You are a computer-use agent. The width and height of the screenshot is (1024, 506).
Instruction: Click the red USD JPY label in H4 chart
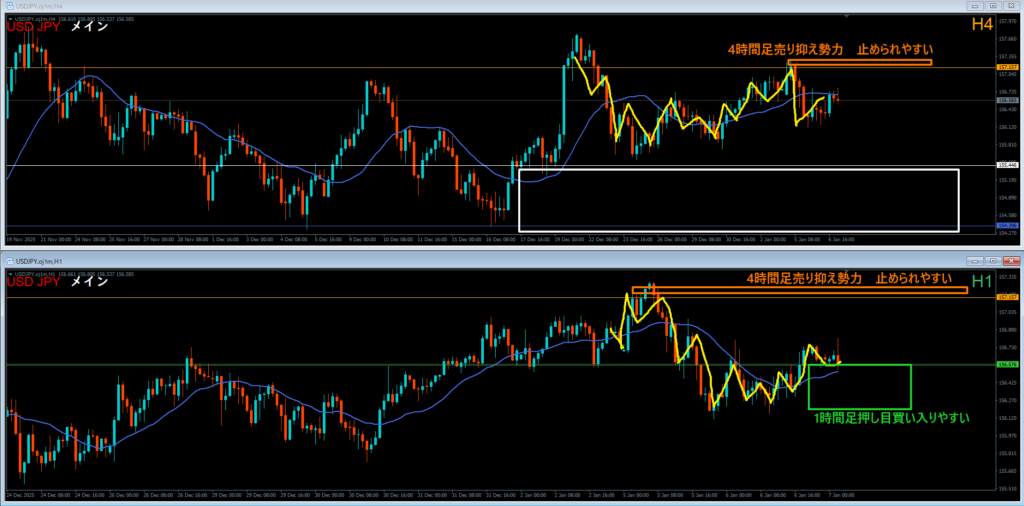pyautogui.click(x=33, y=27)
